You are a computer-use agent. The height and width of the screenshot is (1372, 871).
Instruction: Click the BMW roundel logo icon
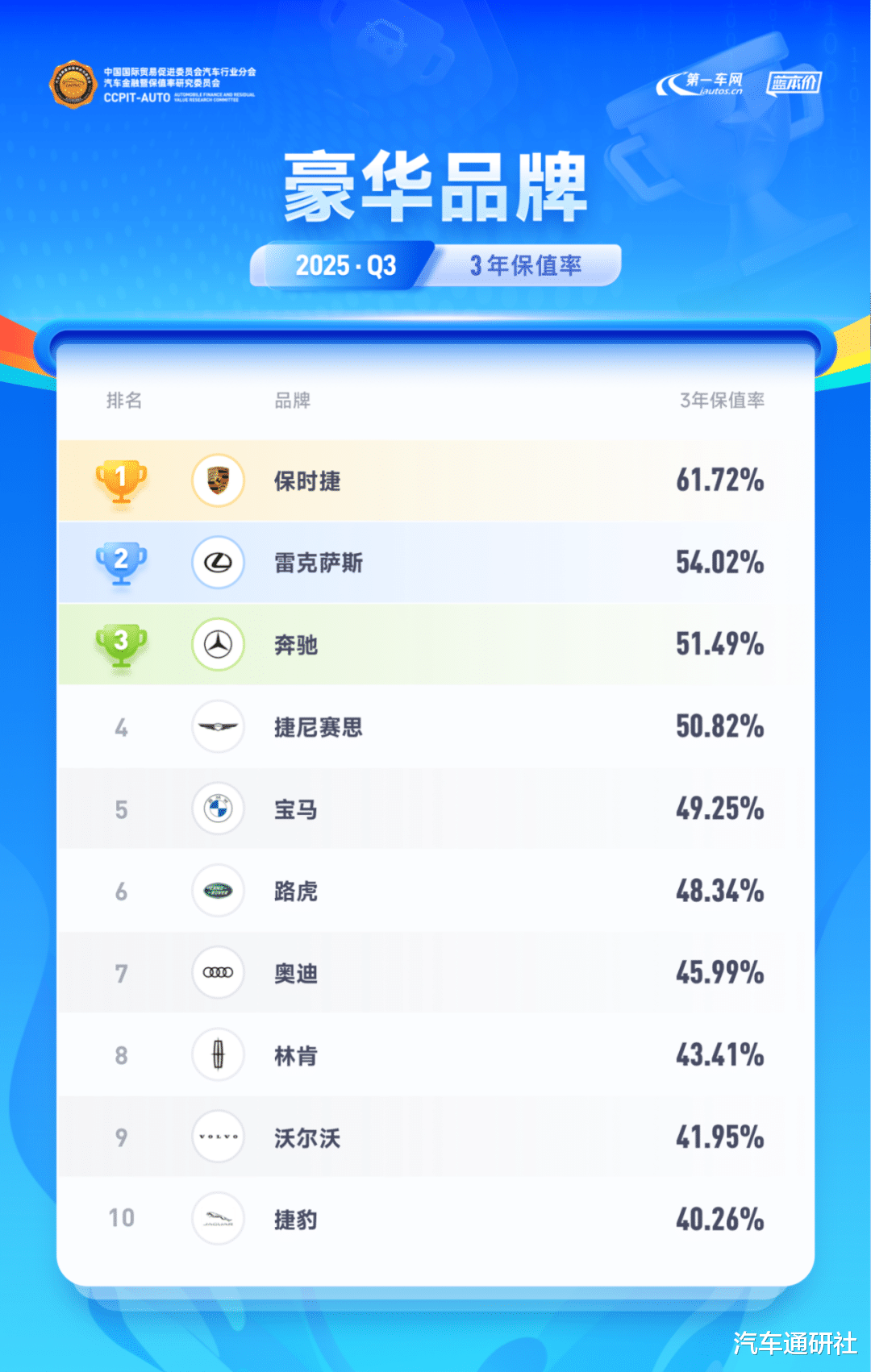point(218,809)
